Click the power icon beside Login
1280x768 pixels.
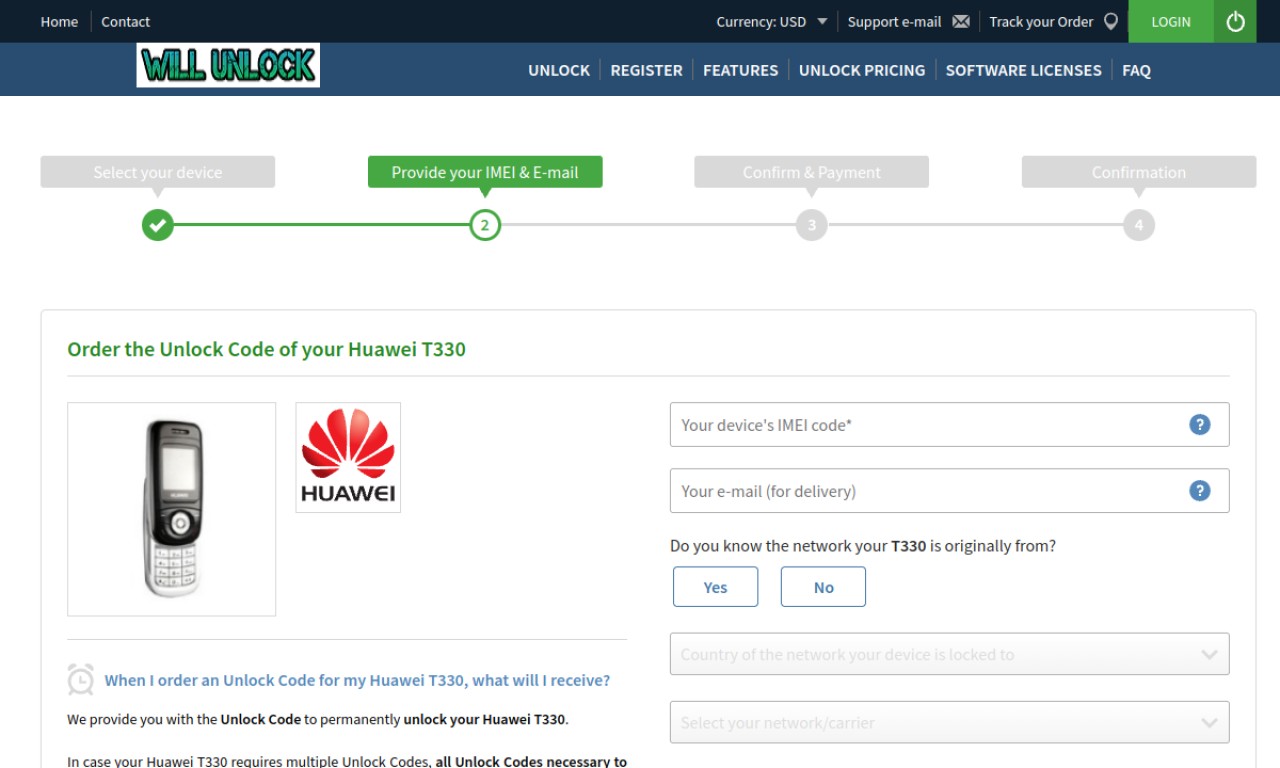[x=1235, y=21]
